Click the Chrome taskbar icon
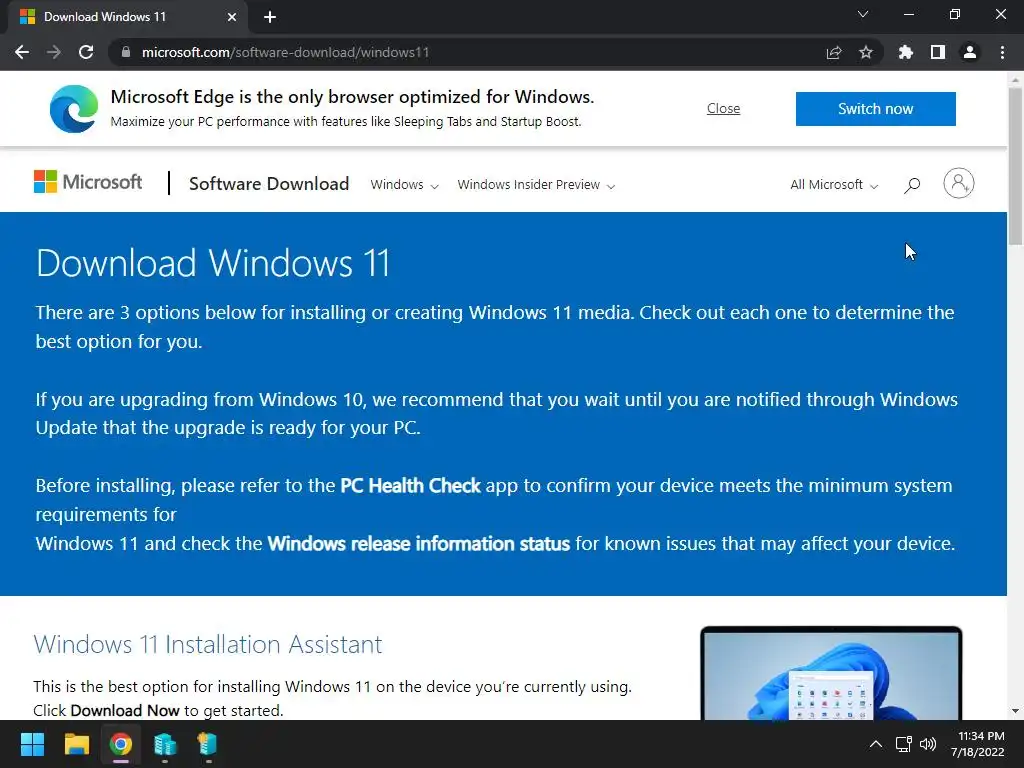The image size is (1024, 768). (x=121, y=744)
